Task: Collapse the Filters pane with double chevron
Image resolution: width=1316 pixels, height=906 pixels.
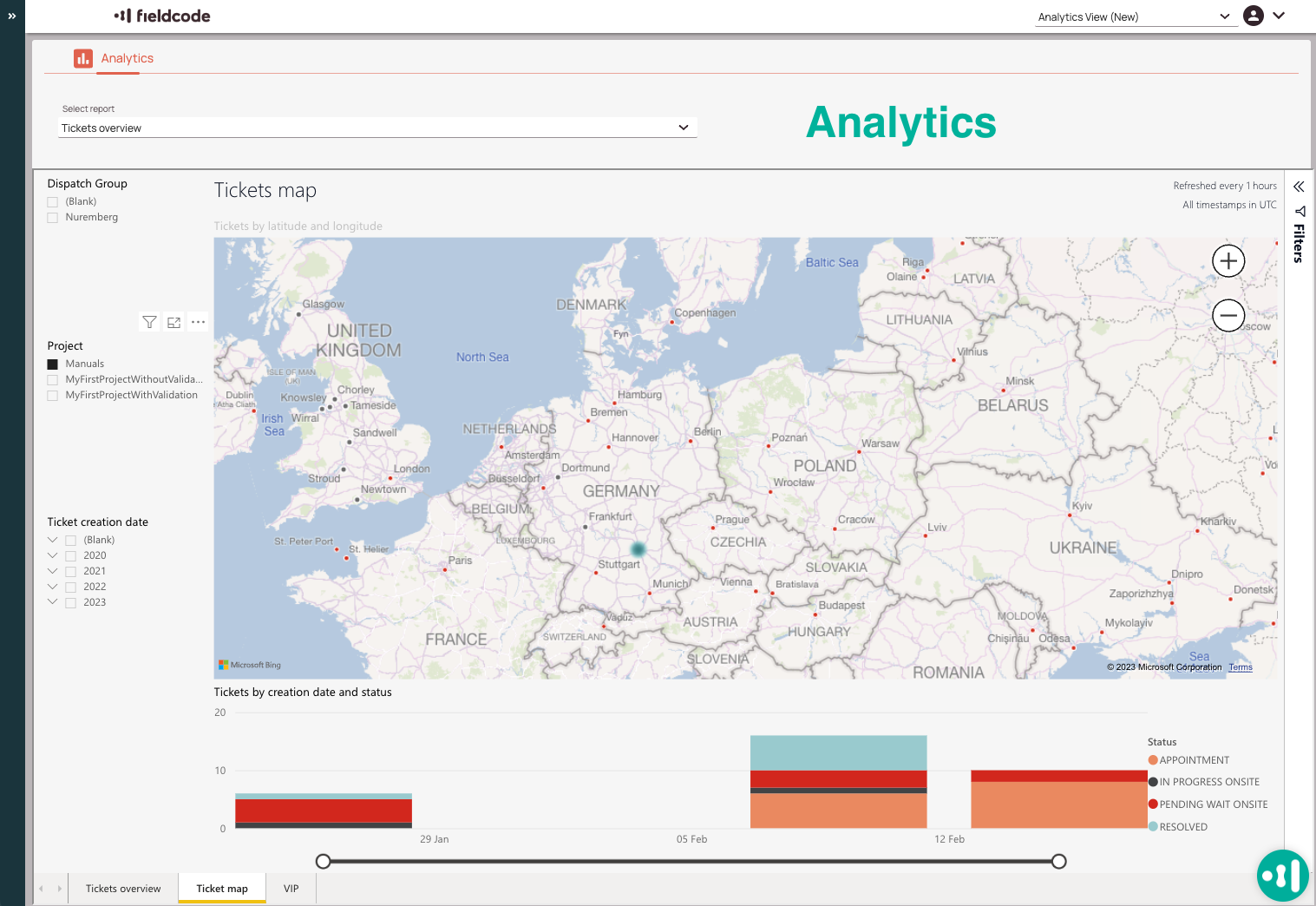Action: (1299, 187)
